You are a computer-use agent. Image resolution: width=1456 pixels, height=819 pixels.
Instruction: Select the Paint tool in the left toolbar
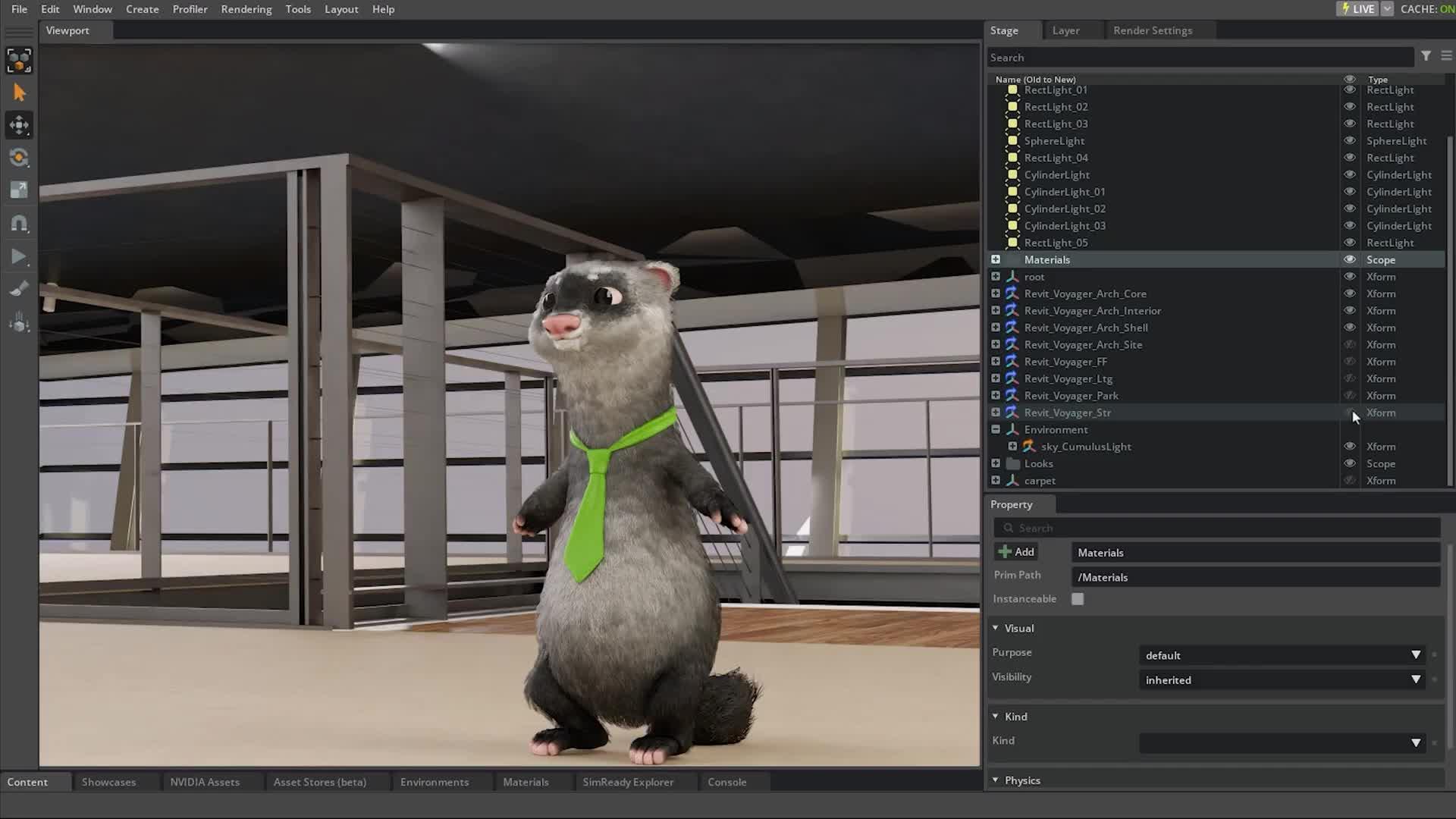click(x=19, y=287)
